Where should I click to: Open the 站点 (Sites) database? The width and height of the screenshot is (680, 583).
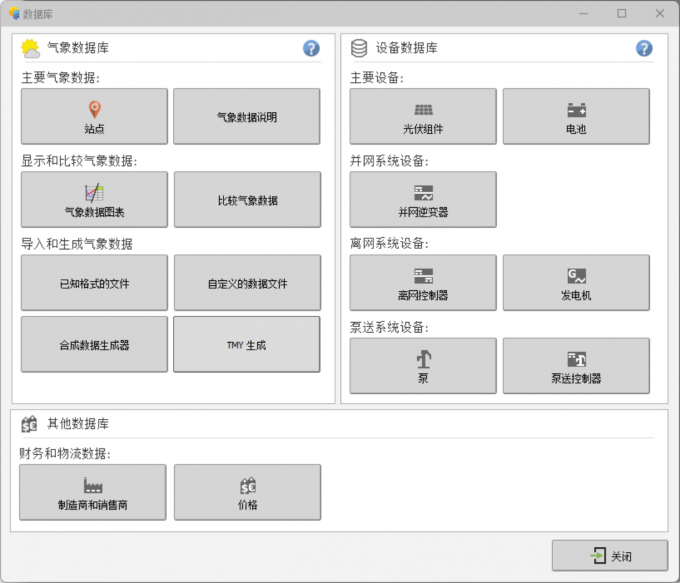94,116
